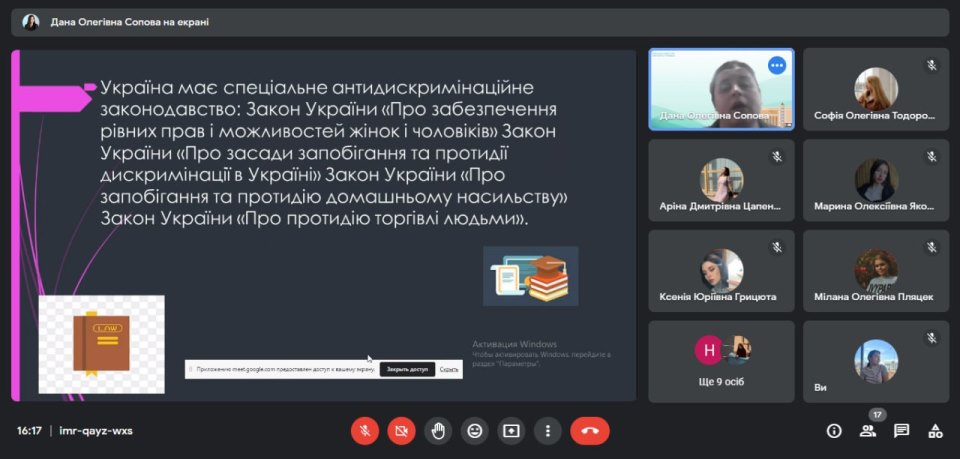Click the 16:17 time display
960x459 pixels.
click(x=29, y=431)
